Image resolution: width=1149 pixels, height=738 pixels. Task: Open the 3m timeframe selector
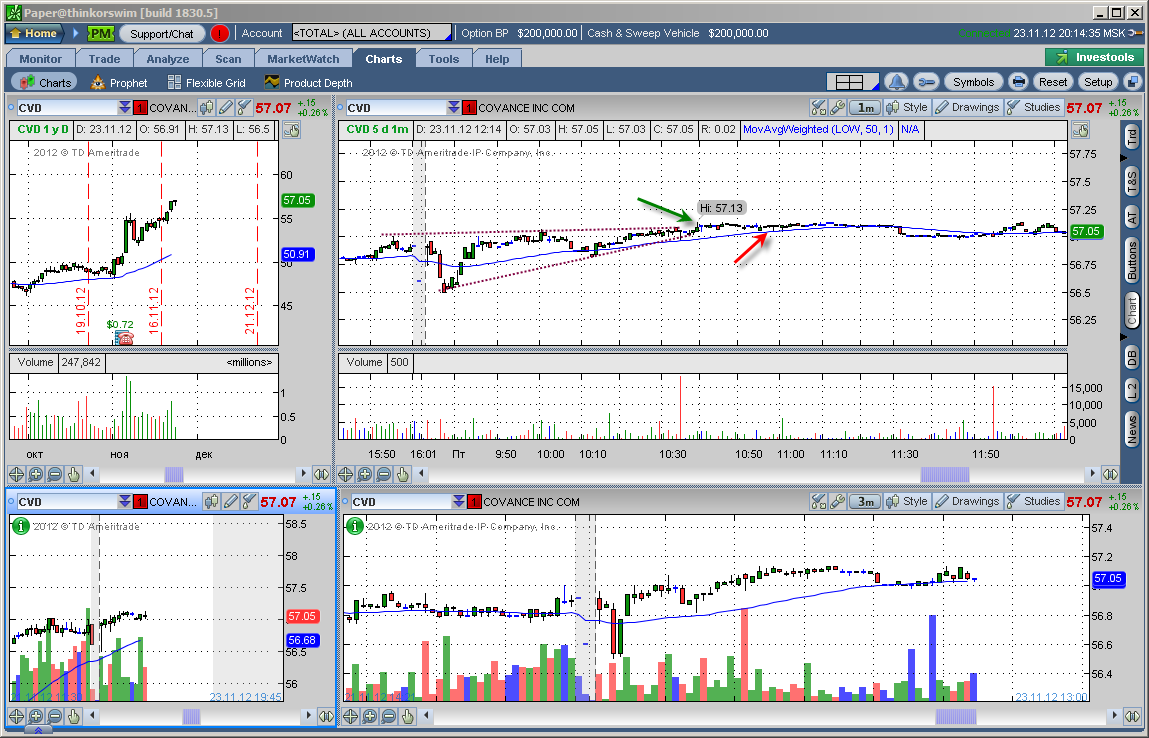pos(865,501)
